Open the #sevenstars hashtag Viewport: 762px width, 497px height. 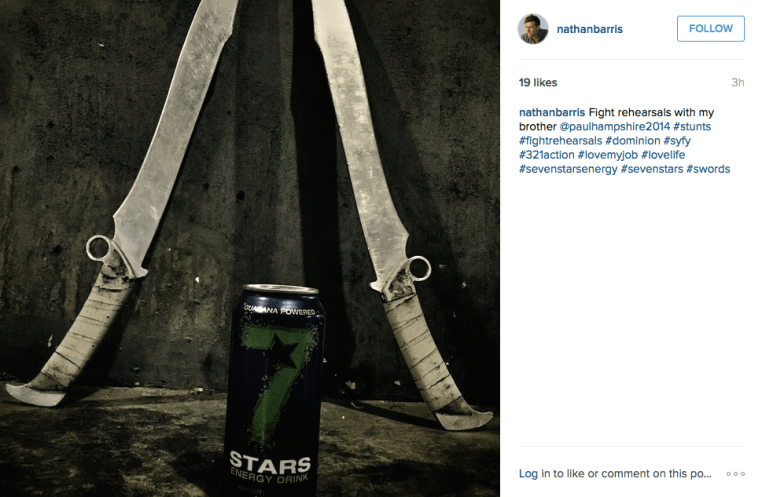tap(652, 169)
